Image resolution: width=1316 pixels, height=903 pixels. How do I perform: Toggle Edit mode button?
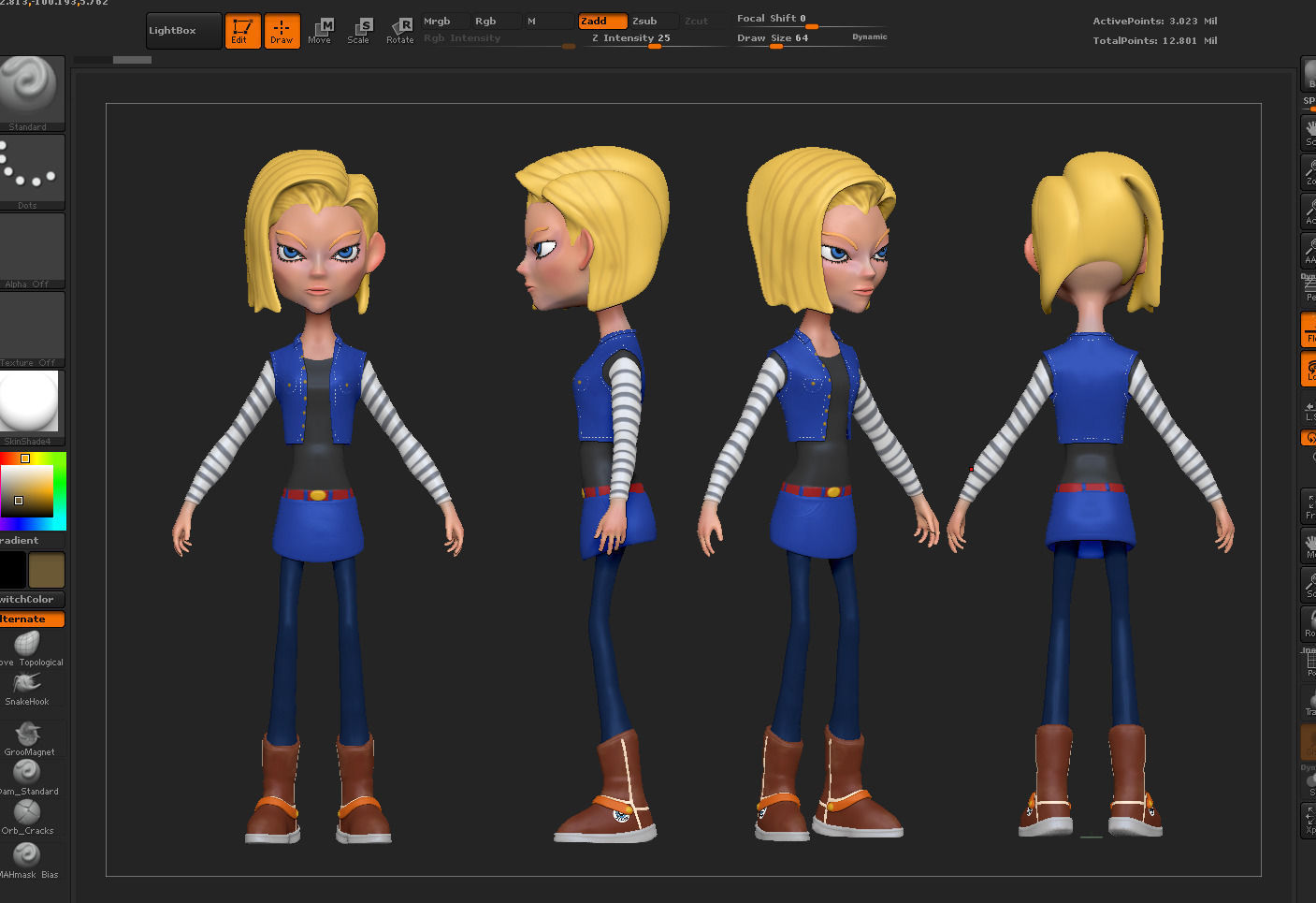pyautogui.click(x=242, y=31)
